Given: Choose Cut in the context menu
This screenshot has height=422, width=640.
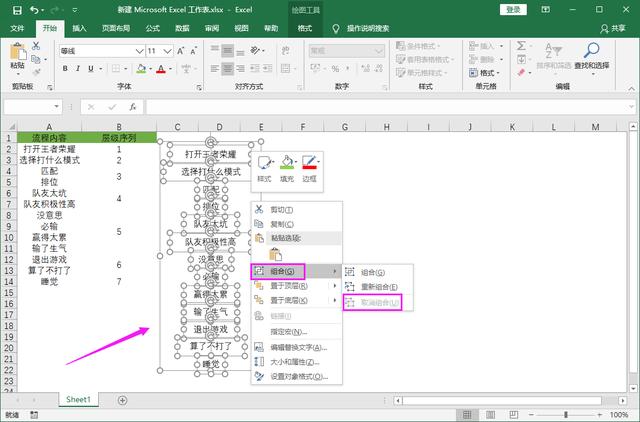Looking at the screenshot, I should [296, 210].
